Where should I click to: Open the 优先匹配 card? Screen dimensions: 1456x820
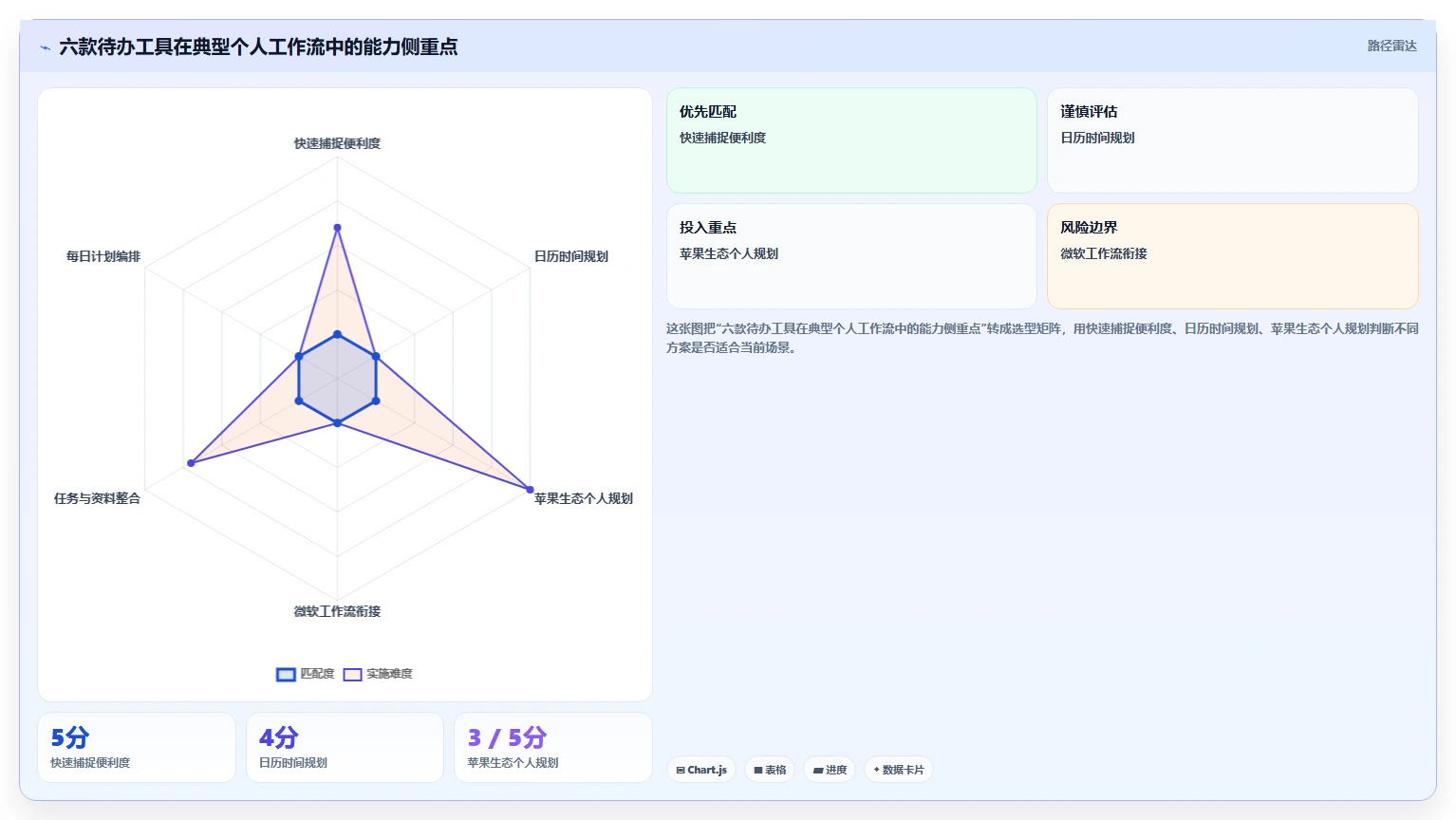coord(851,140)
